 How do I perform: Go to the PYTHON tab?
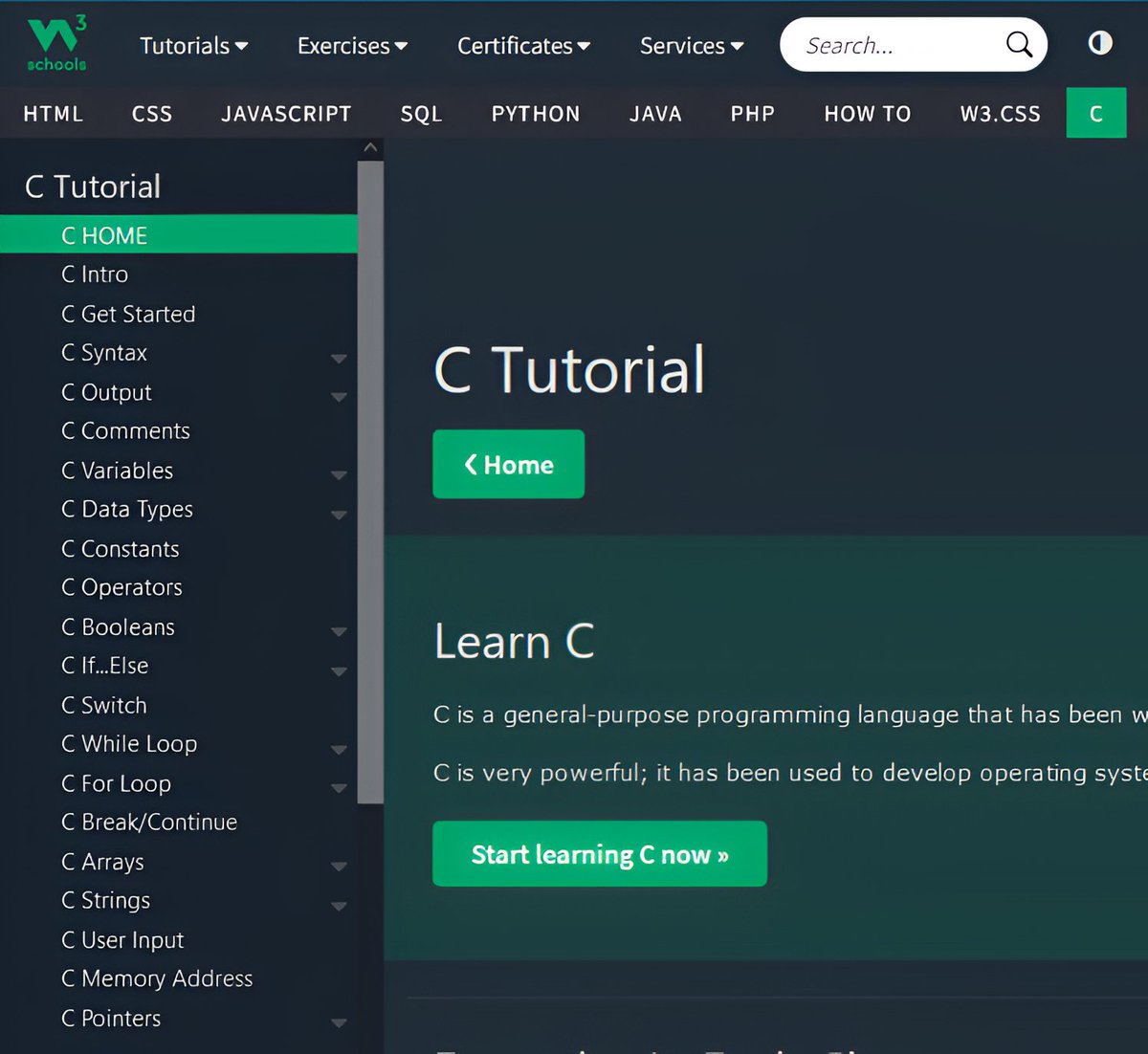(536, 114)
